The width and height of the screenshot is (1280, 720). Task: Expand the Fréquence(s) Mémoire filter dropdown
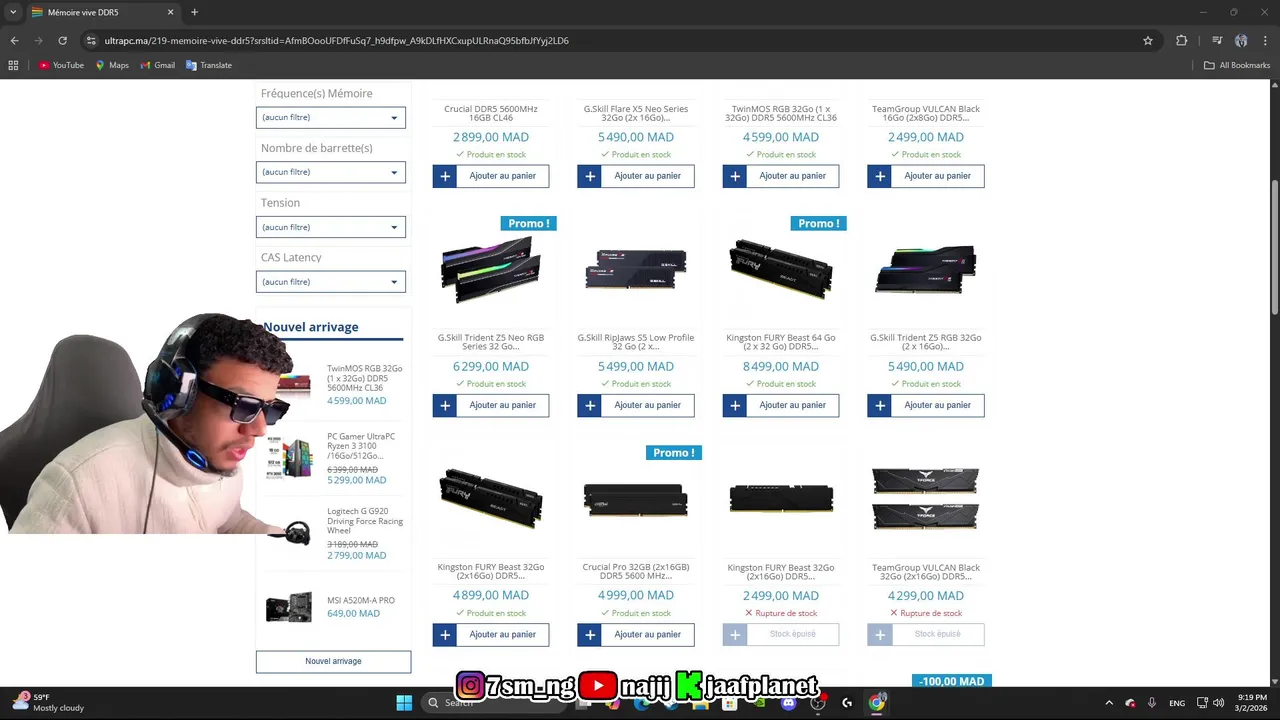[330, 117]
